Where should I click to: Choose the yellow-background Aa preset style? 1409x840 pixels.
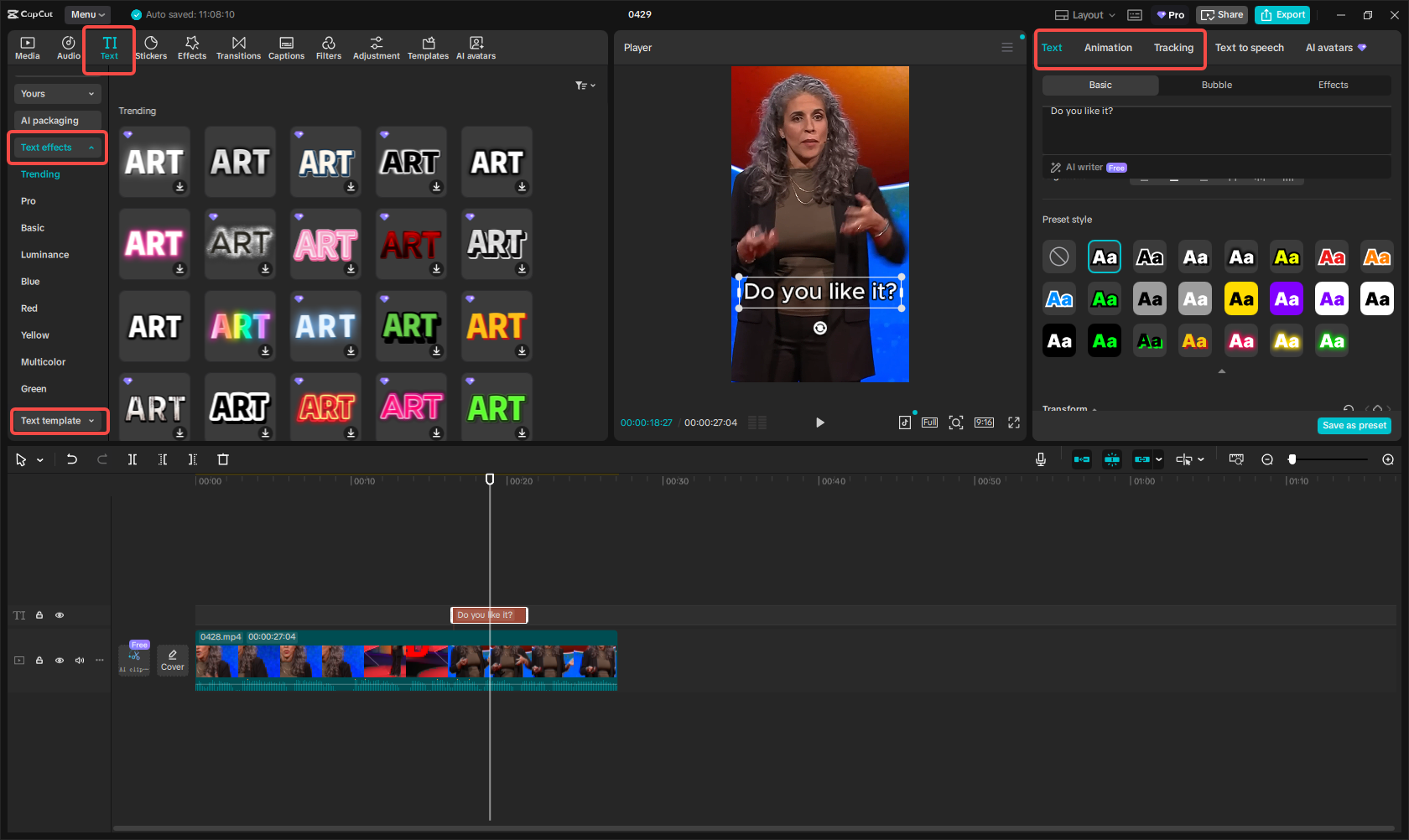point(1241,299)
